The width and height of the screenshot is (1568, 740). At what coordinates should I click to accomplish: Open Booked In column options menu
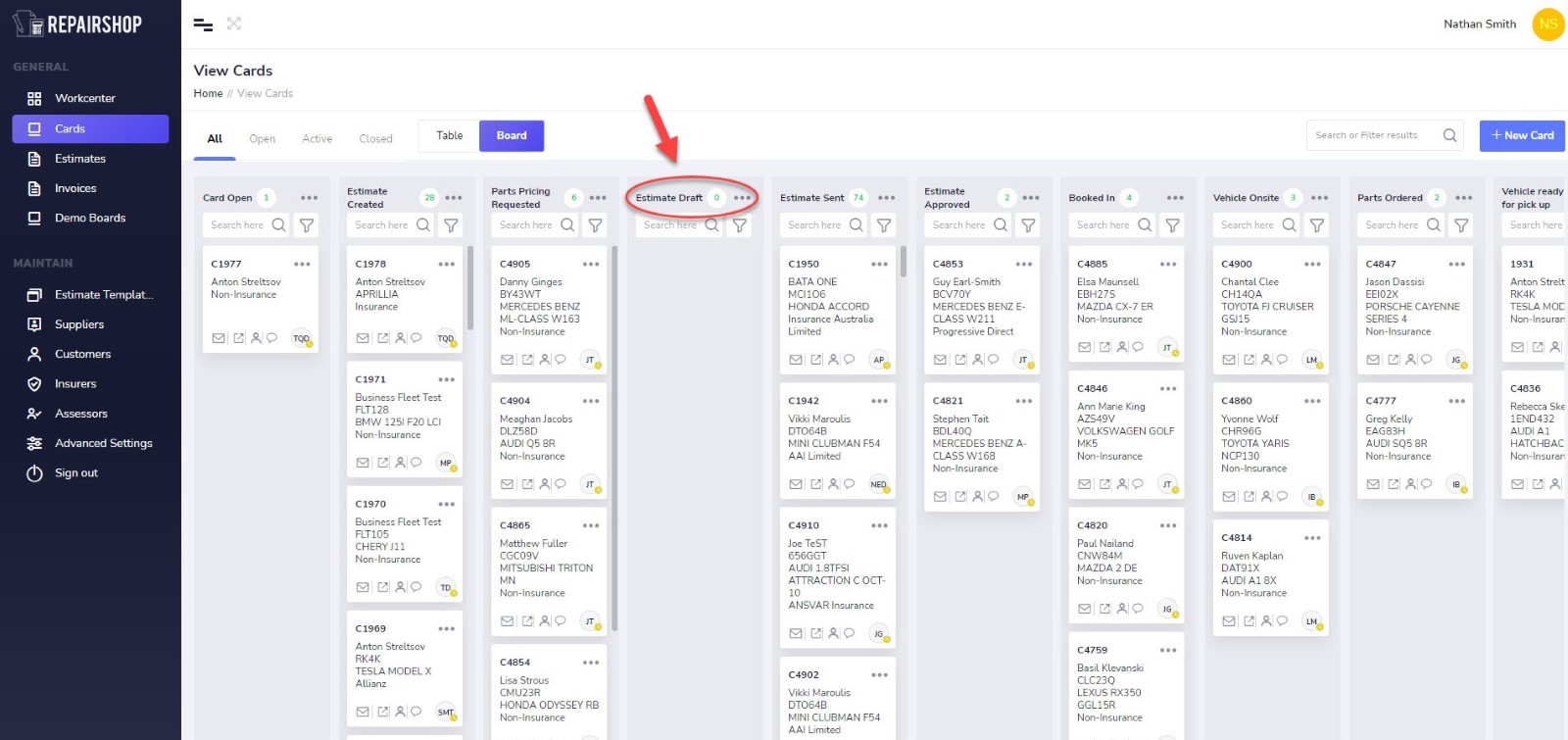point(1175,198)
